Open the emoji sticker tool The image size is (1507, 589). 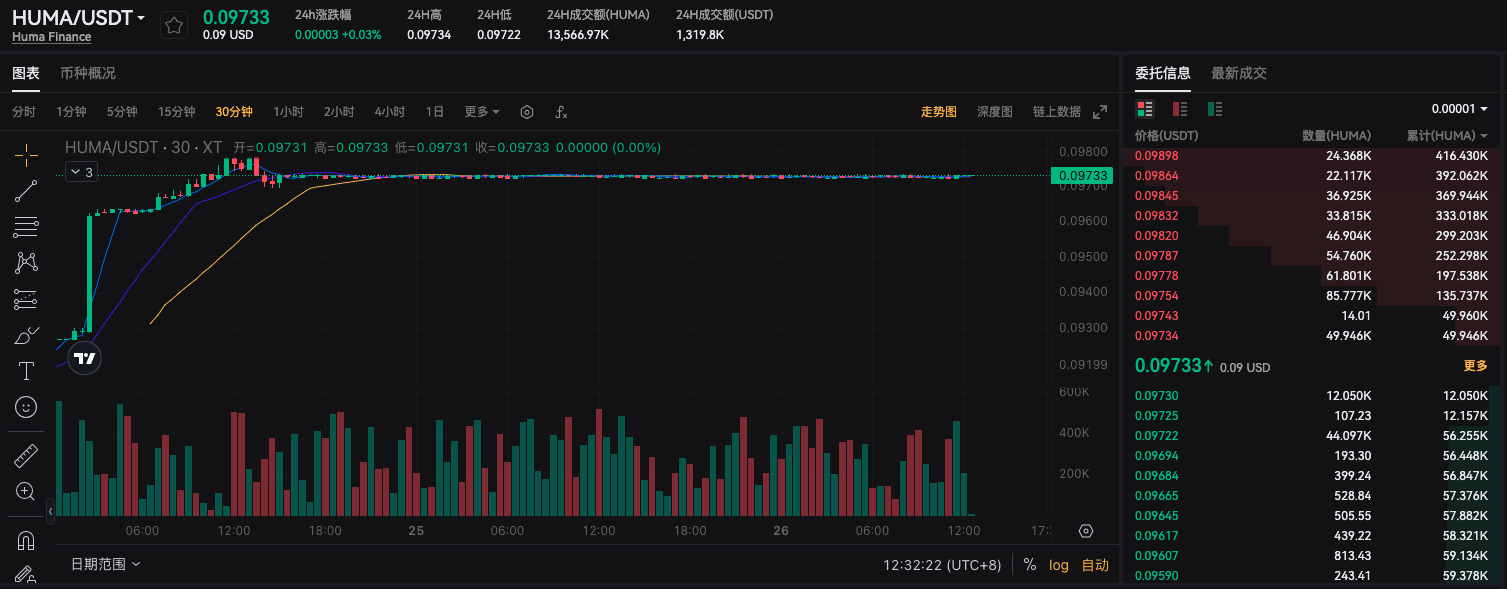point(25,407)
